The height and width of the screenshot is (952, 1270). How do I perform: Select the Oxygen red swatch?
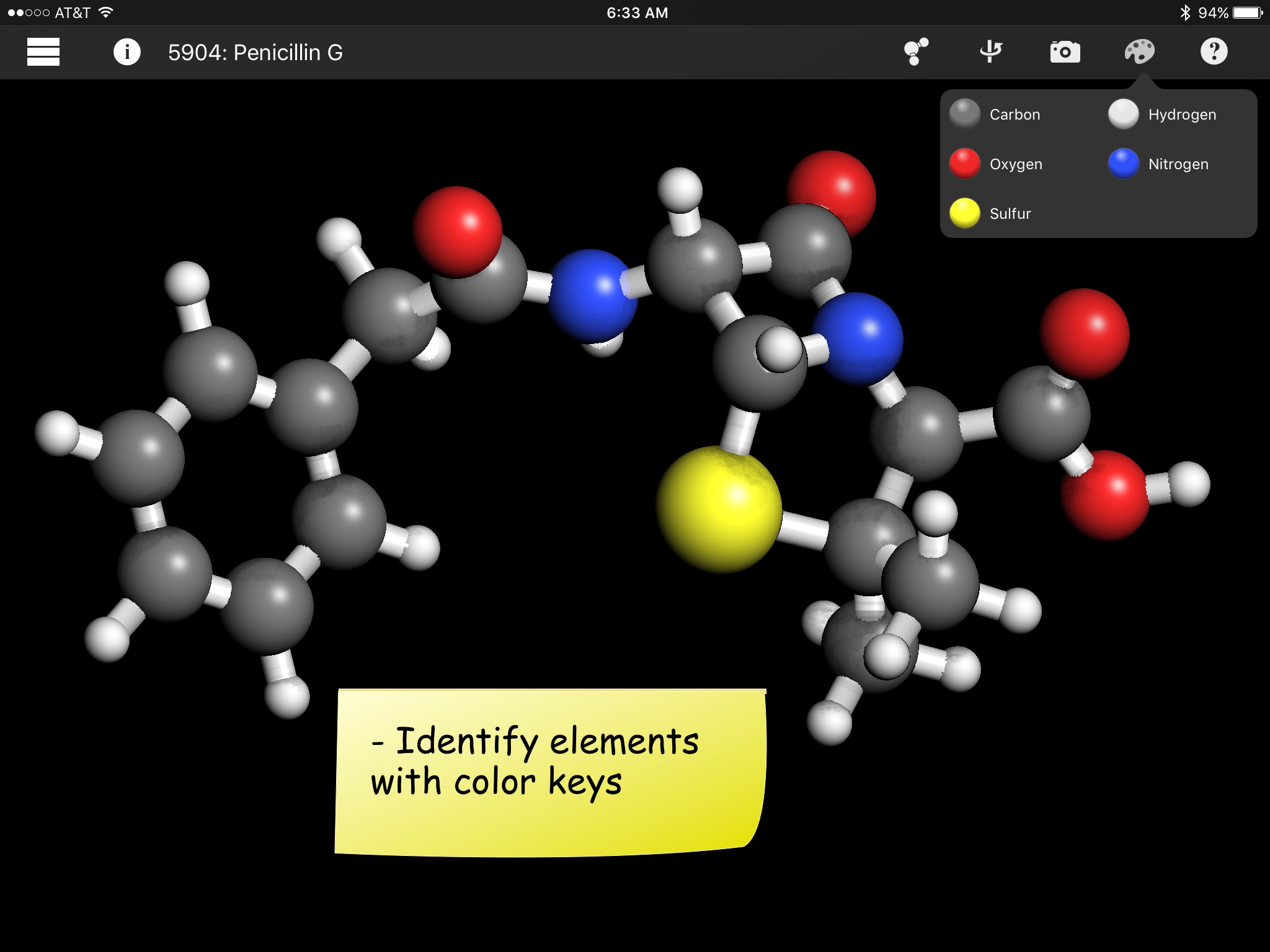pyautogui.click(x=965, y=164)
